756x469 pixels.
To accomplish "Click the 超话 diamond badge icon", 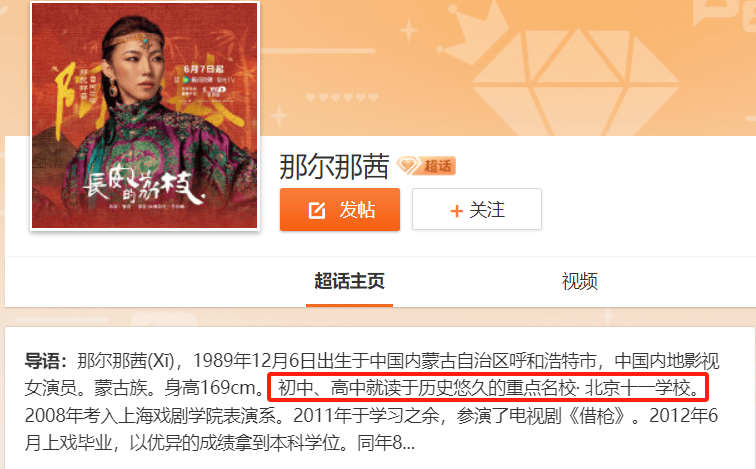I will click(x=408, y=166).
